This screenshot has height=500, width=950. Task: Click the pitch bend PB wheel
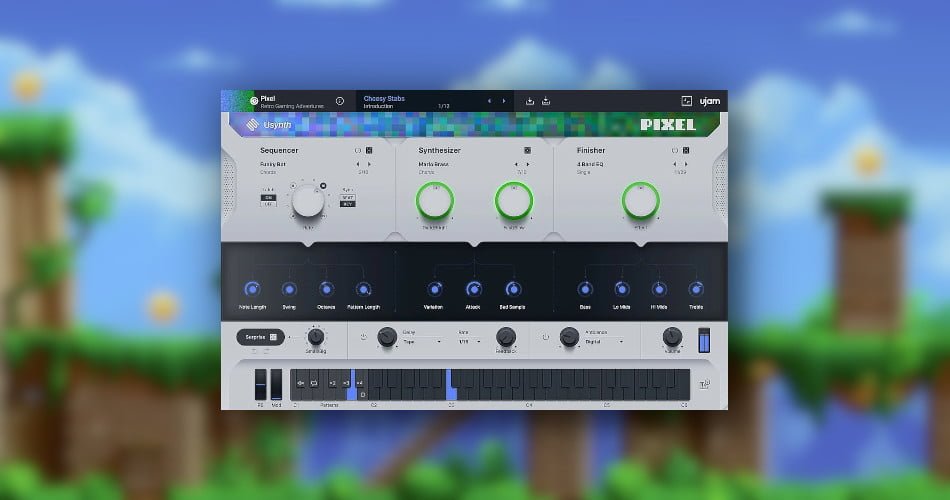[261, 384]
